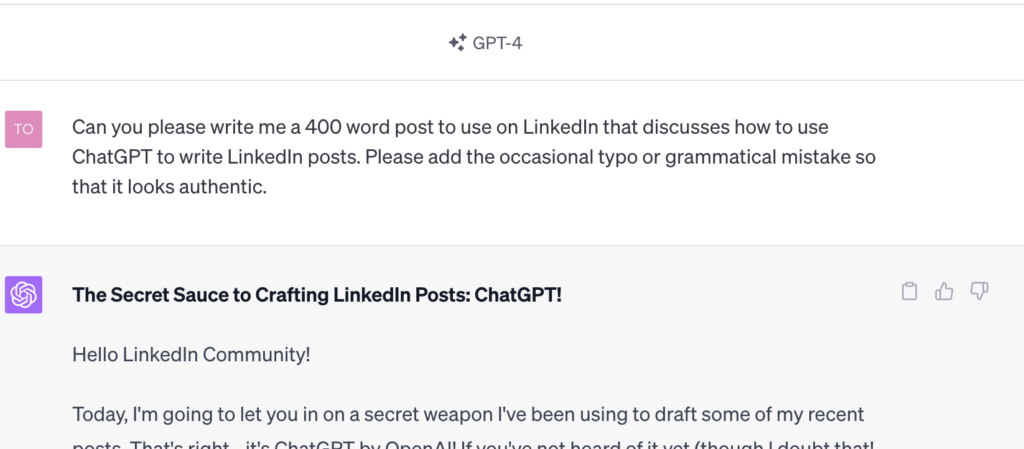This screenshot has width=1024, height=449.
Task: Click the text that it looks authentic
Action: 169,187
